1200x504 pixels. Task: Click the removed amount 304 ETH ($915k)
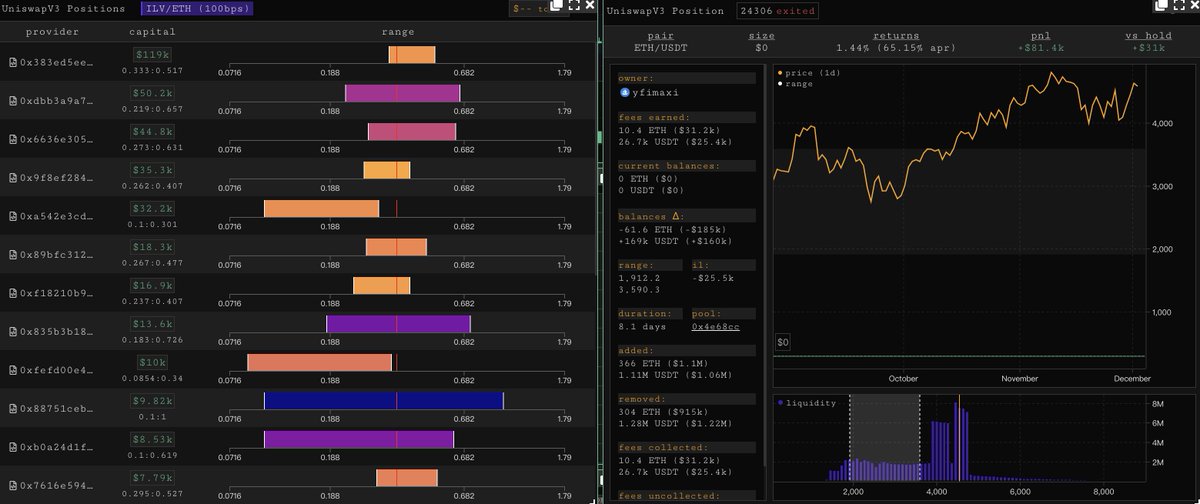point(664,414)
